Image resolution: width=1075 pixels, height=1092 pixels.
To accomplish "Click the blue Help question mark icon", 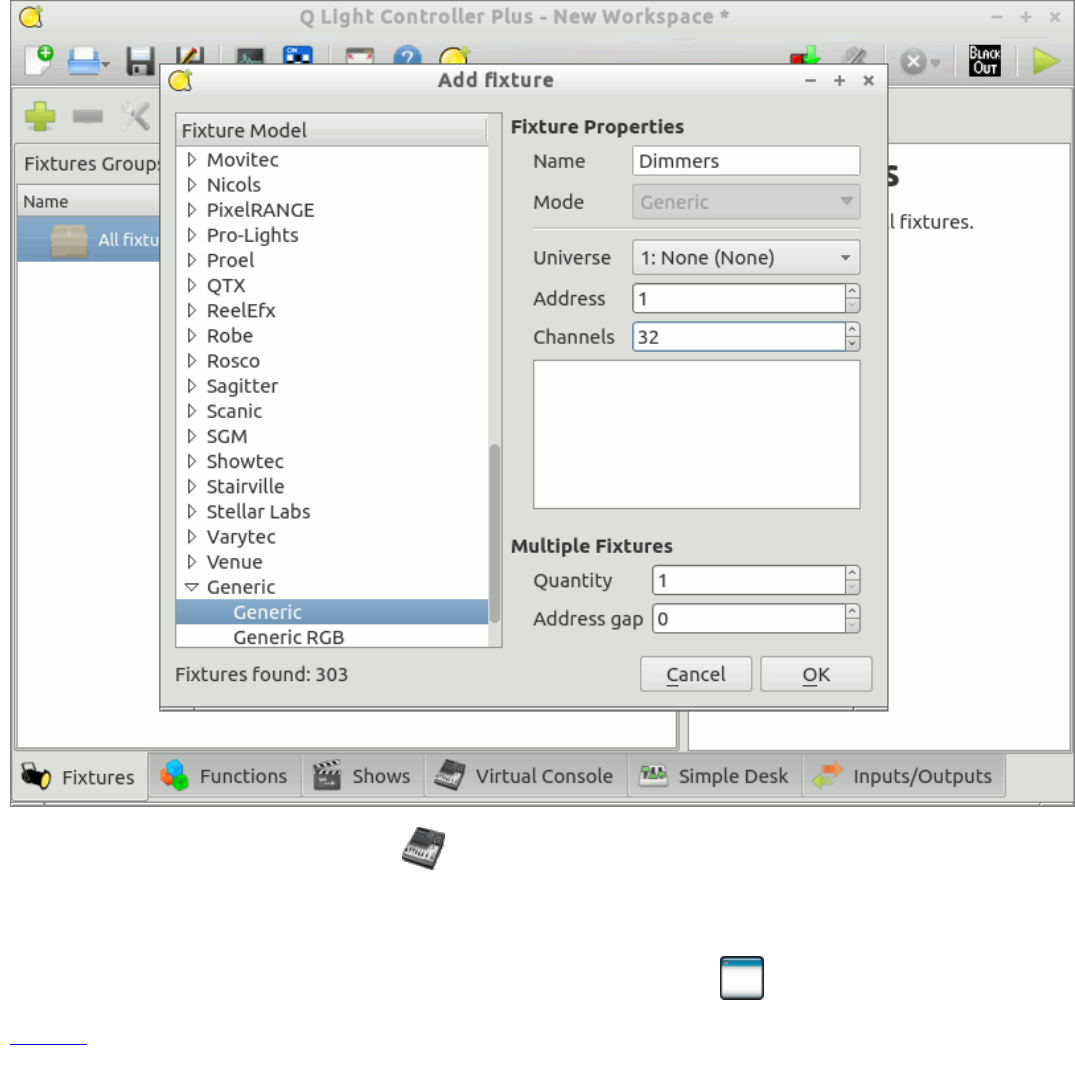I will click(x=407, y=56).
